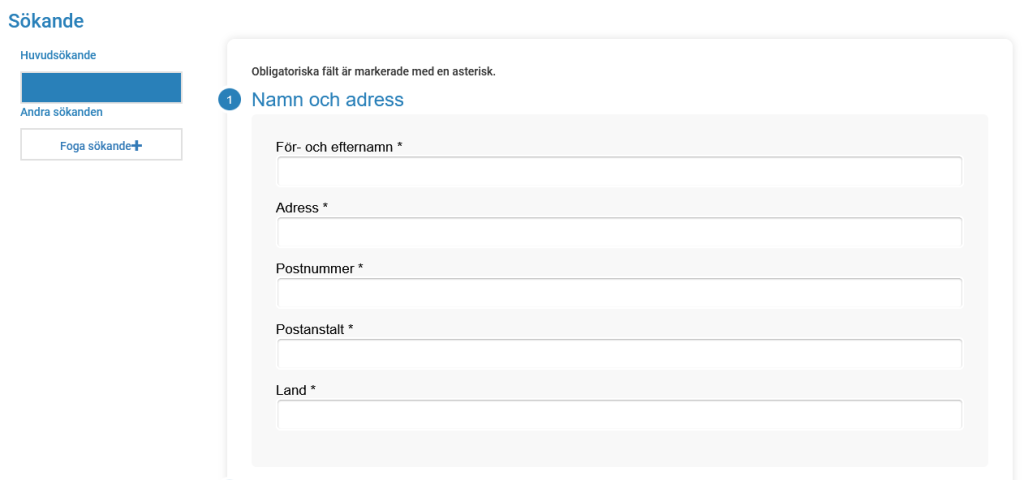Activate the Postanstalt input field

(619, 354)
